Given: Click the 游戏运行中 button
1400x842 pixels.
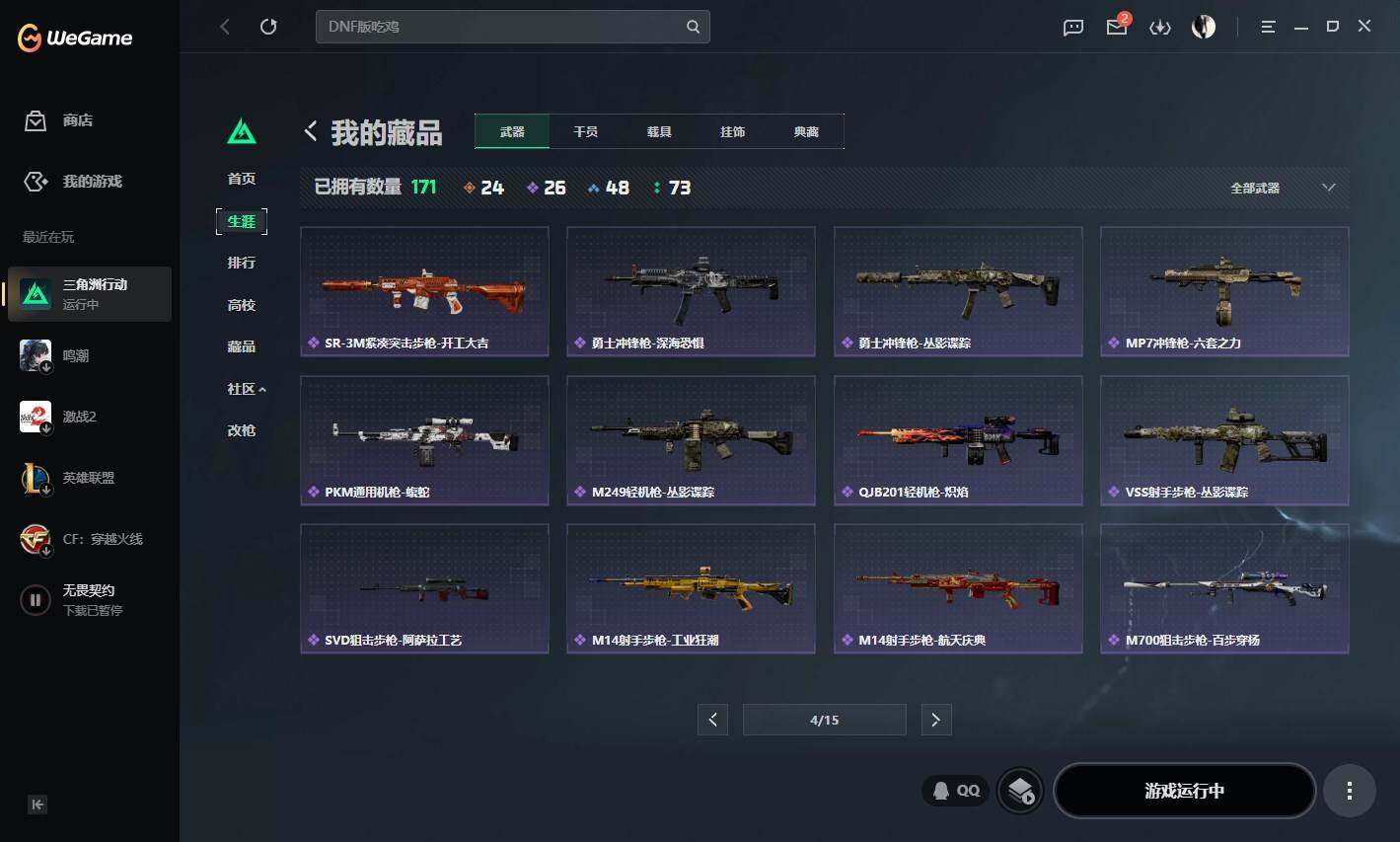Looking at the screenshot, I should coord(1184,791).
